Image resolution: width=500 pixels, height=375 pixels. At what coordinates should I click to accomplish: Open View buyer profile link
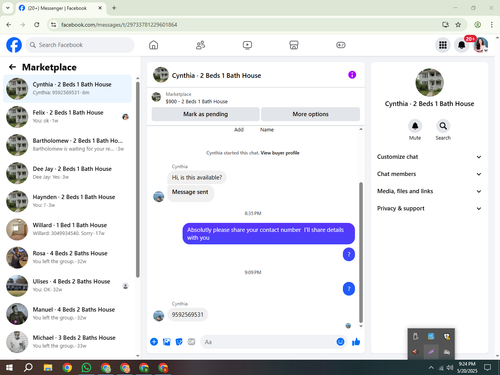point(280,153)
